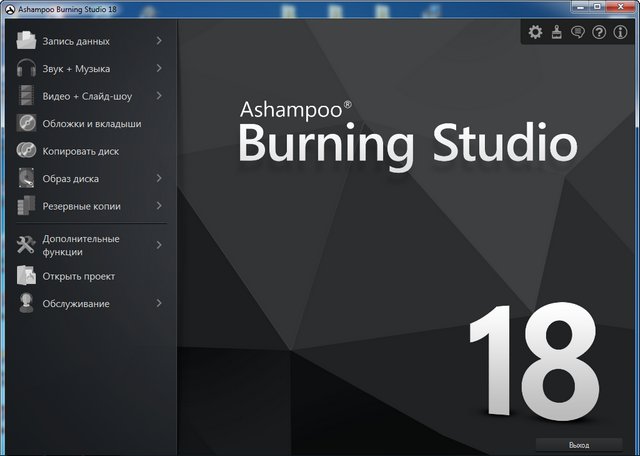Expand the Резервные копии submenu arrow
640x456 pixels.
tap(159, 206)
